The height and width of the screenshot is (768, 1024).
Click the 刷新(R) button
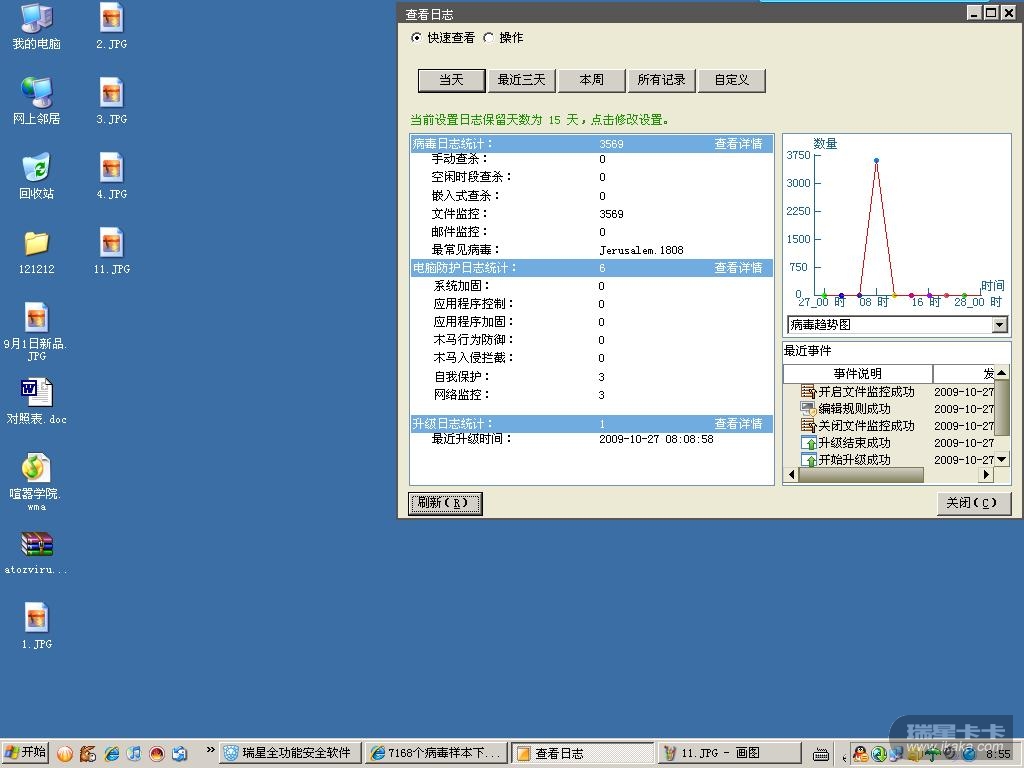pyautogui.click(x=446, y=503)
